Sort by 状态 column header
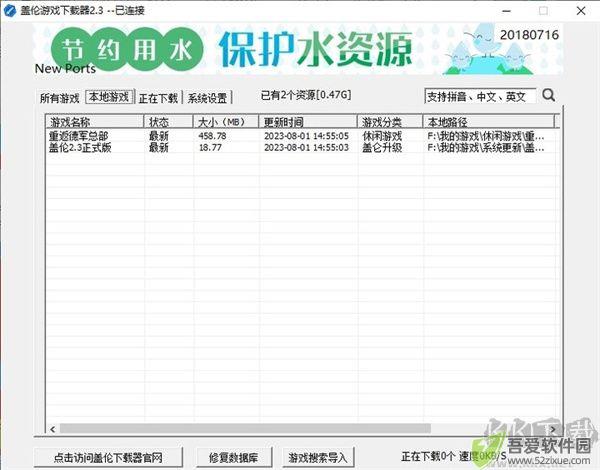 coord(168,122)
